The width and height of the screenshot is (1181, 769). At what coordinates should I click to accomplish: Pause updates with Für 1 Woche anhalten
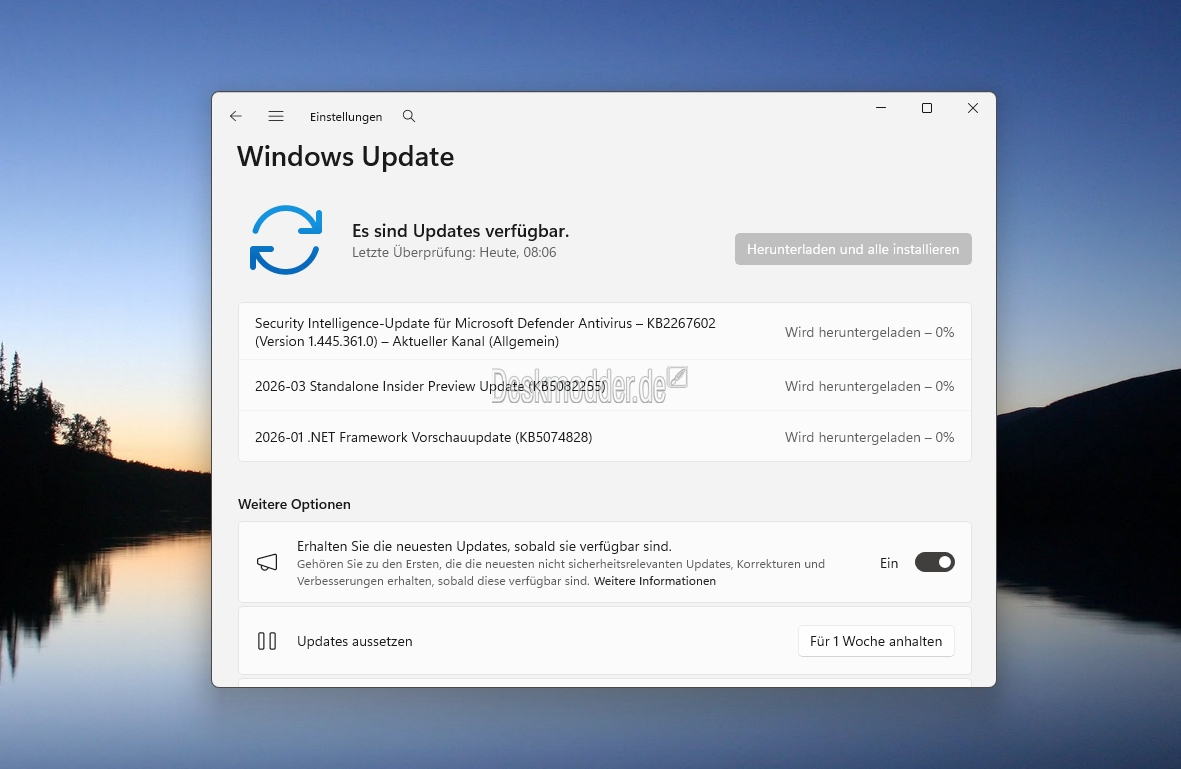tap(876, 641)
